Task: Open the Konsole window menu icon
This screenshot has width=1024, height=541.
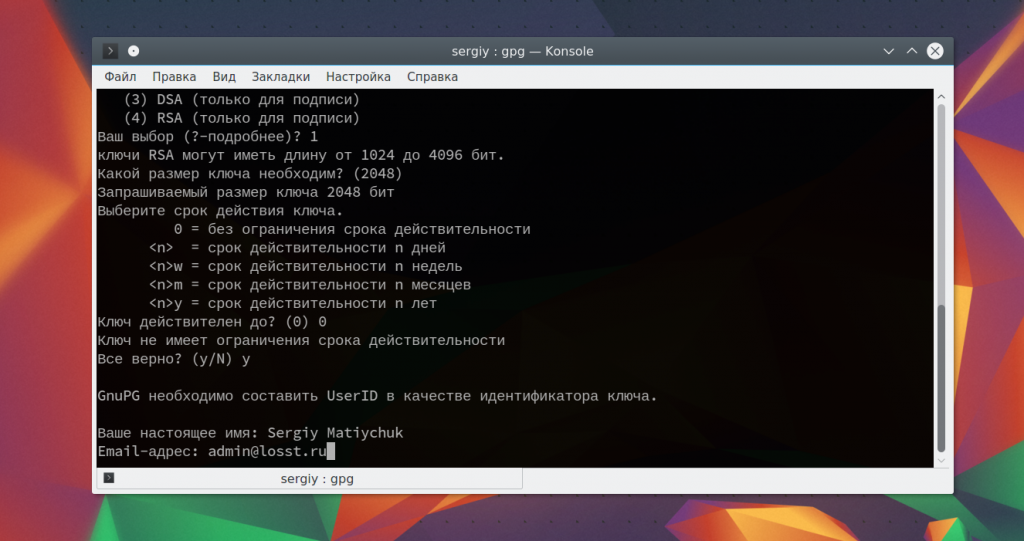Action: click(111, 51)
